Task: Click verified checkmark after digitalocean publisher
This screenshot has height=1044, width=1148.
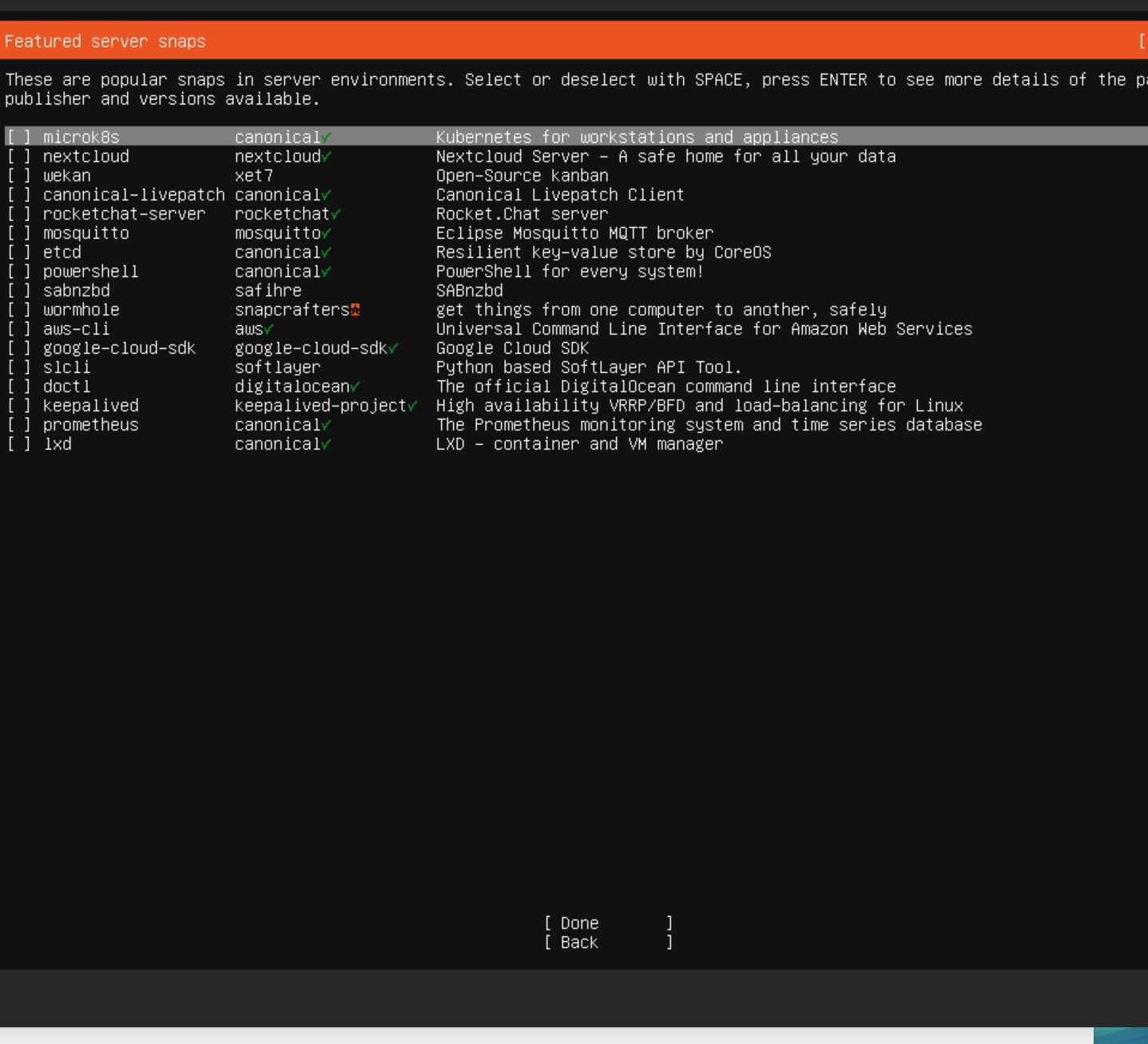Action: 356,387
